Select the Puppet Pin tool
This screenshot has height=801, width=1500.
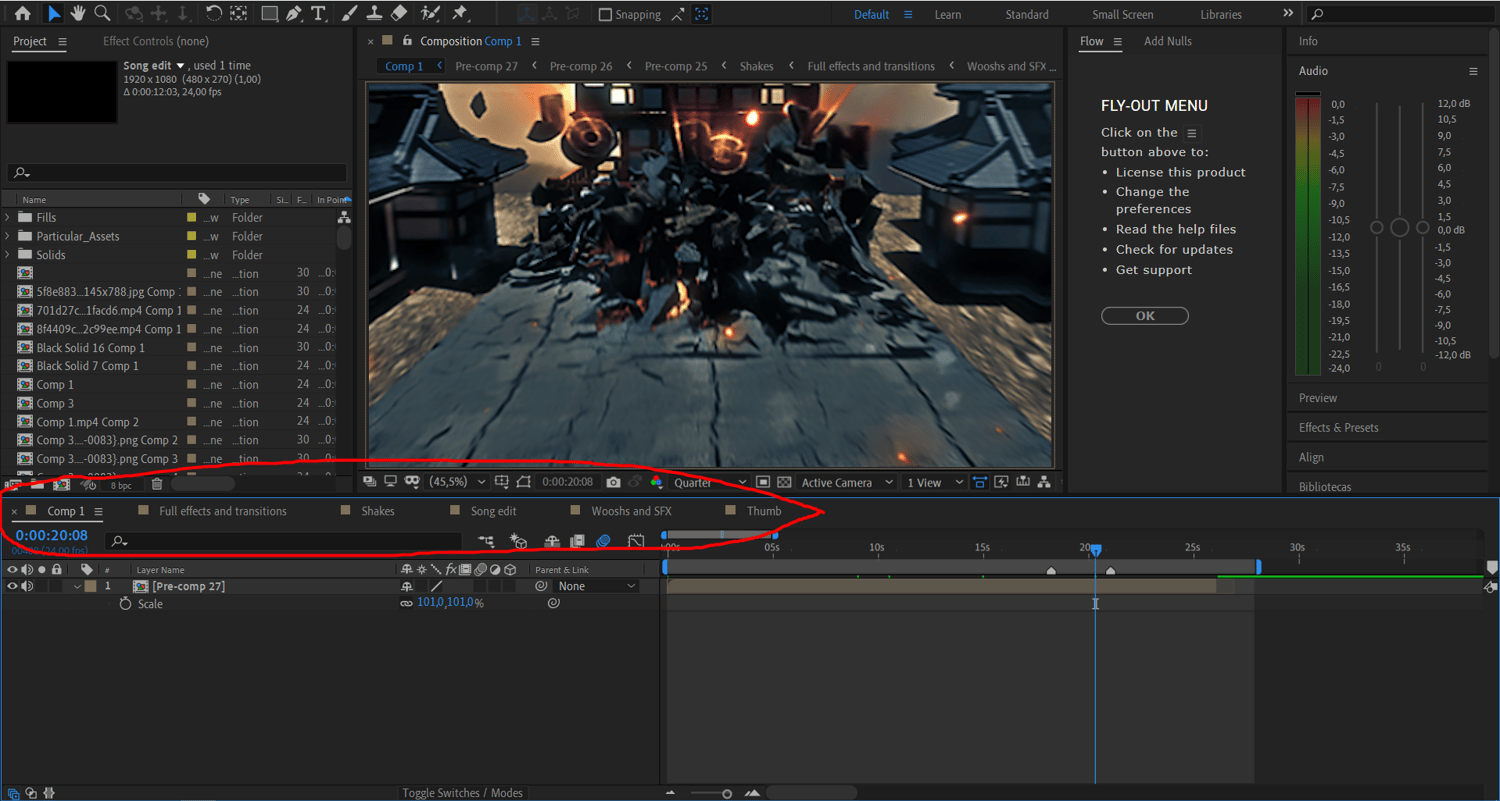coord(460,14)
